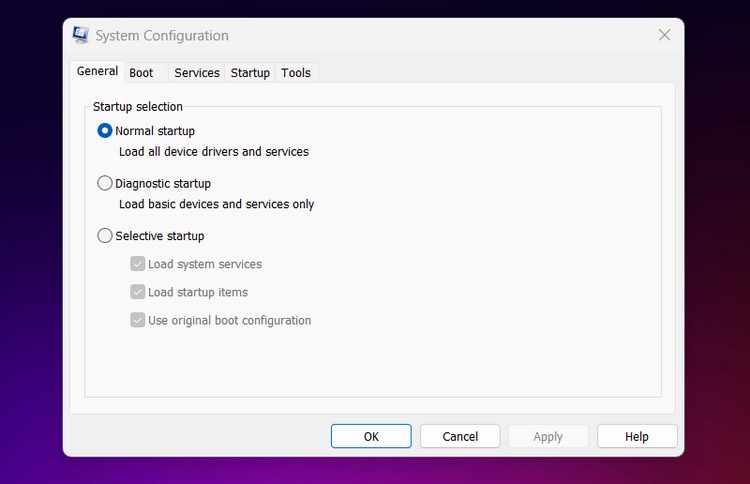750x484 pixels.
Task: Confirm with the OK button
Action: [371, 436]
